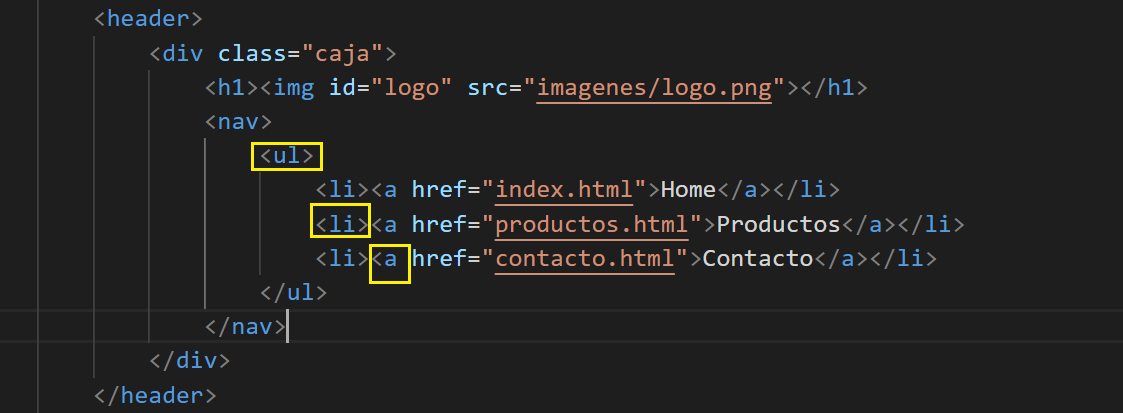Click the highlighted opening ul tag

(x=287, y=156)
